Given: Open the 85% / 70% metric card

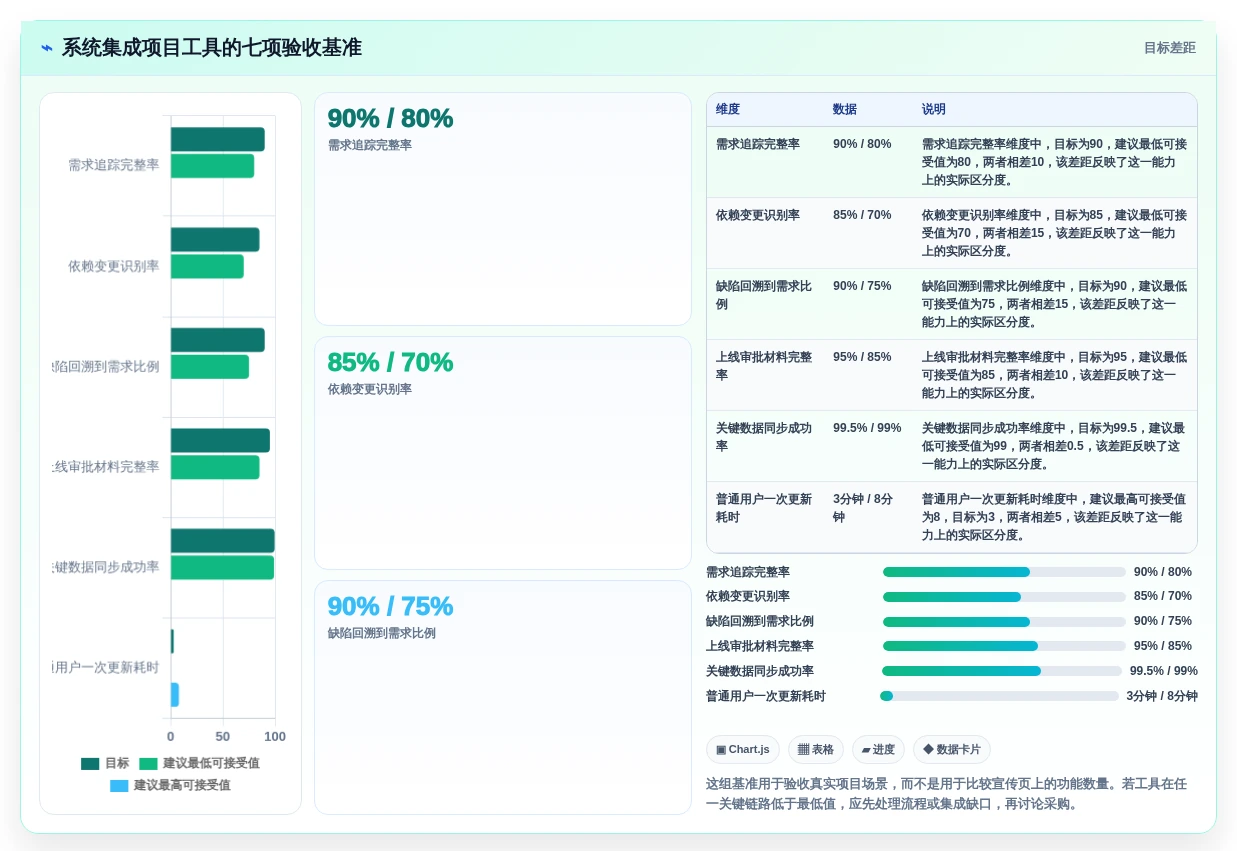Looking at the screenshot, I should 503,453.
